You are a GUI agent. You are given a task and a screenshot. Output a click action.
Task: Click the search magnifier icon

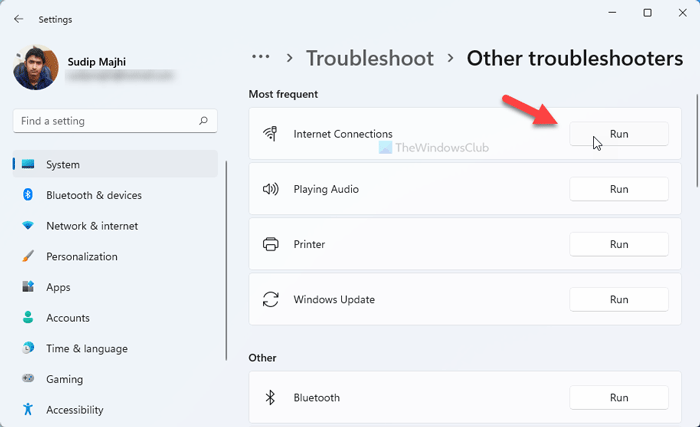click(x=204, y=121)
